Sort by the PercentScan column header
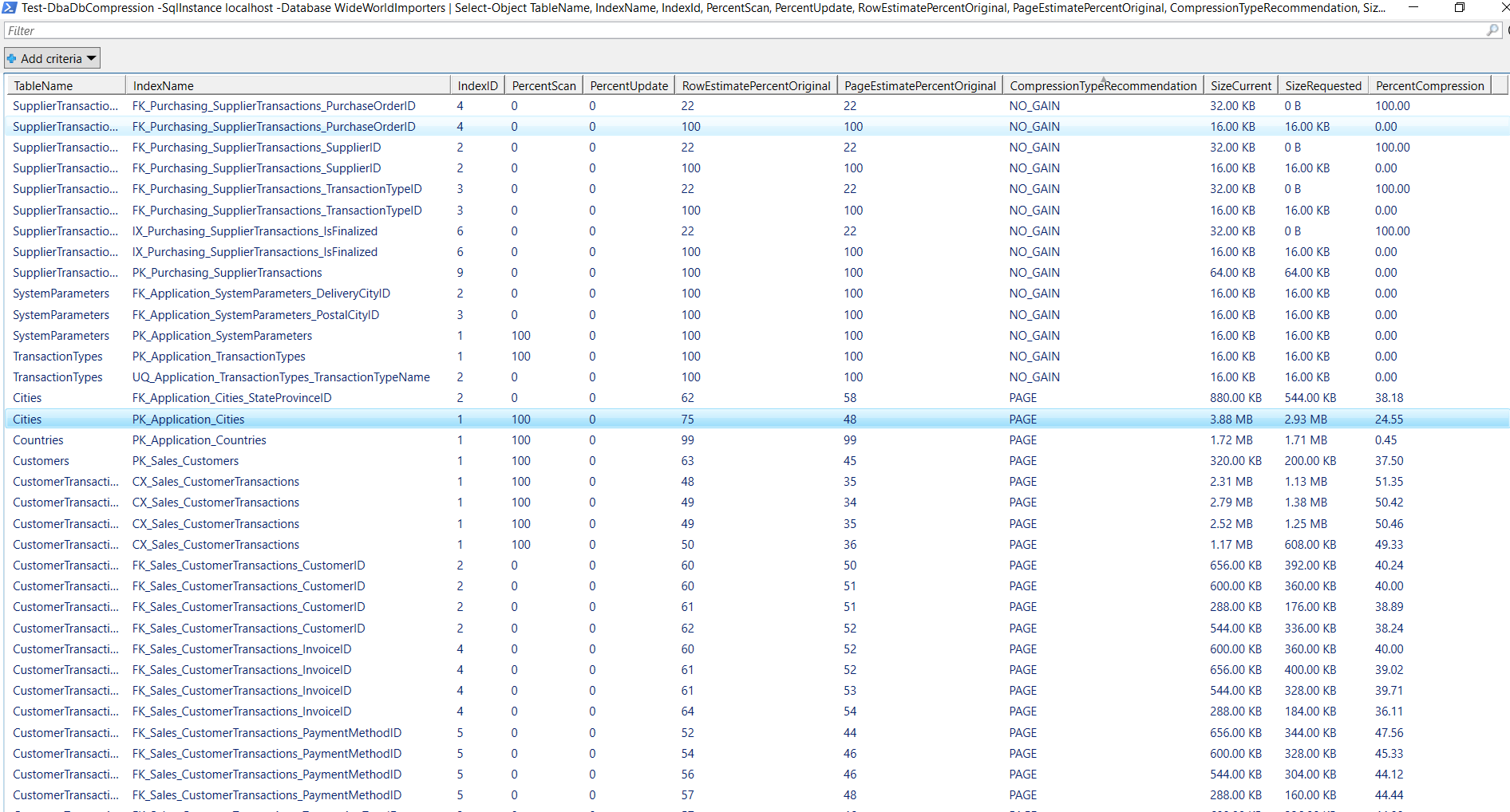 (x=543, y=85)
